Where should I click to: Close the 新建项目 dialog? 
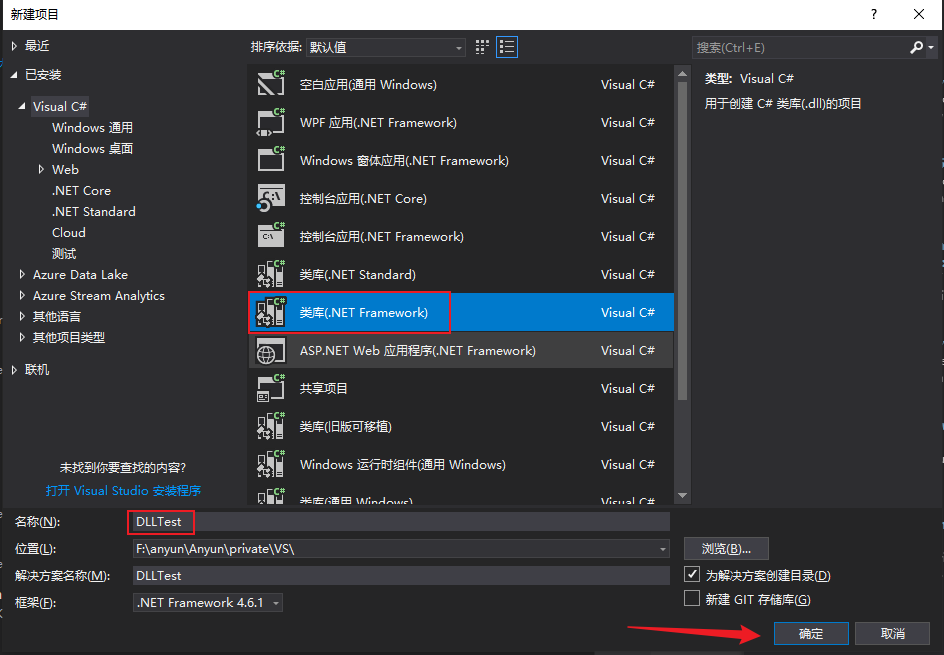coord(919,14)
